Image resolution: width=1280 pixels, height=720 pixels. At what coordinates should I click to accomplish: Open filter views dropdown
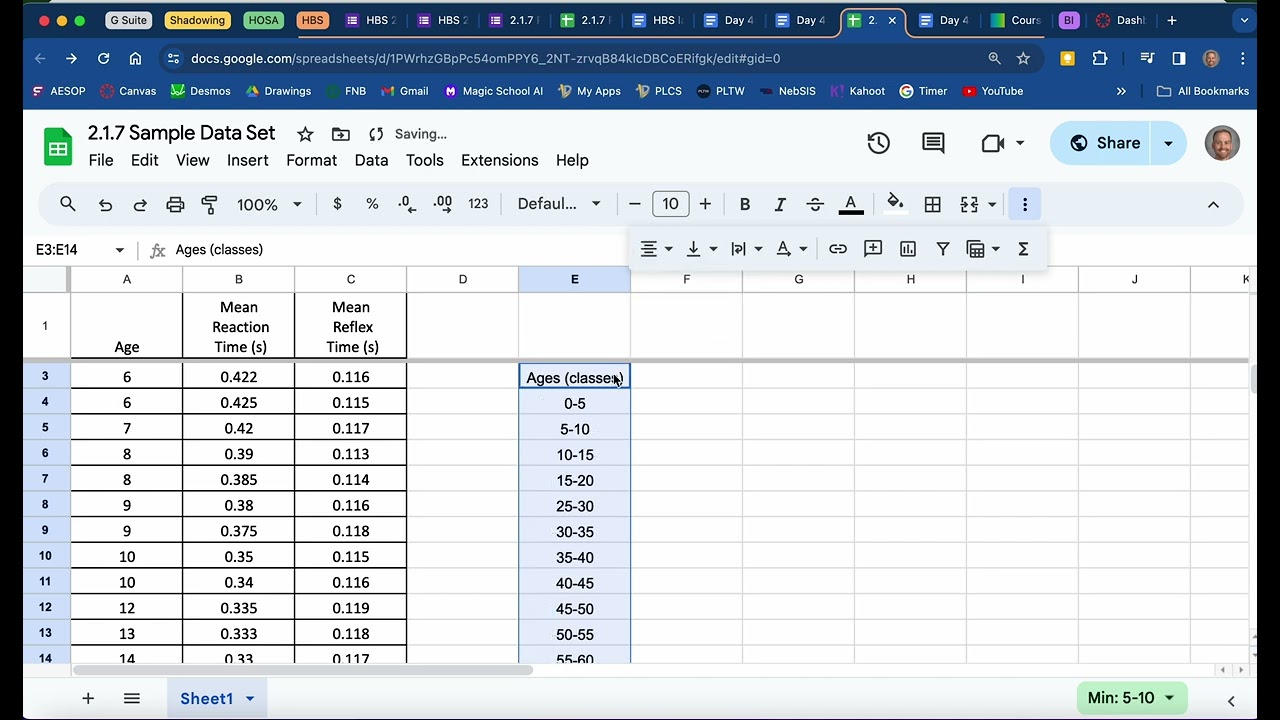(x=983, y=249)
